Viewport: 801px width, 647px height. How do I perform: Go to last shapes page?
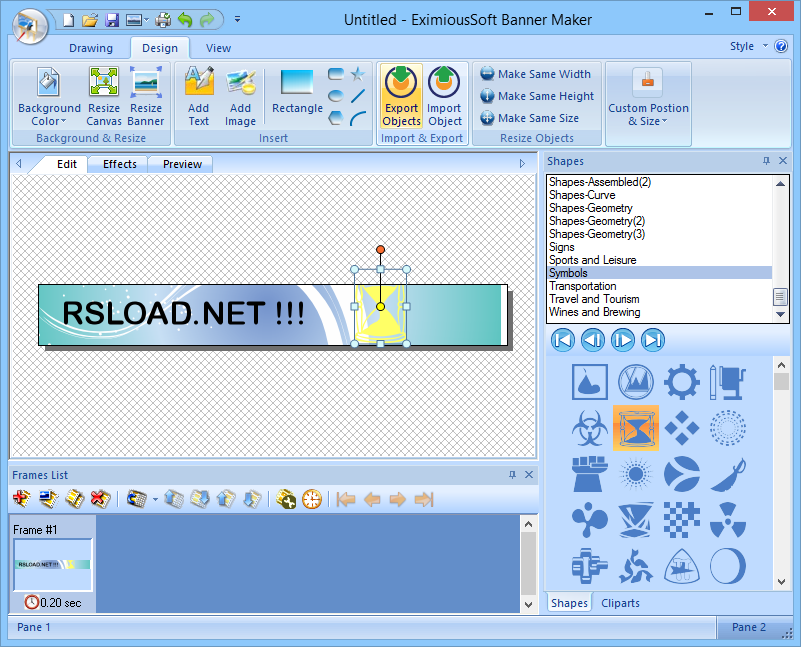pyautogui.click(x=653, y=340)
